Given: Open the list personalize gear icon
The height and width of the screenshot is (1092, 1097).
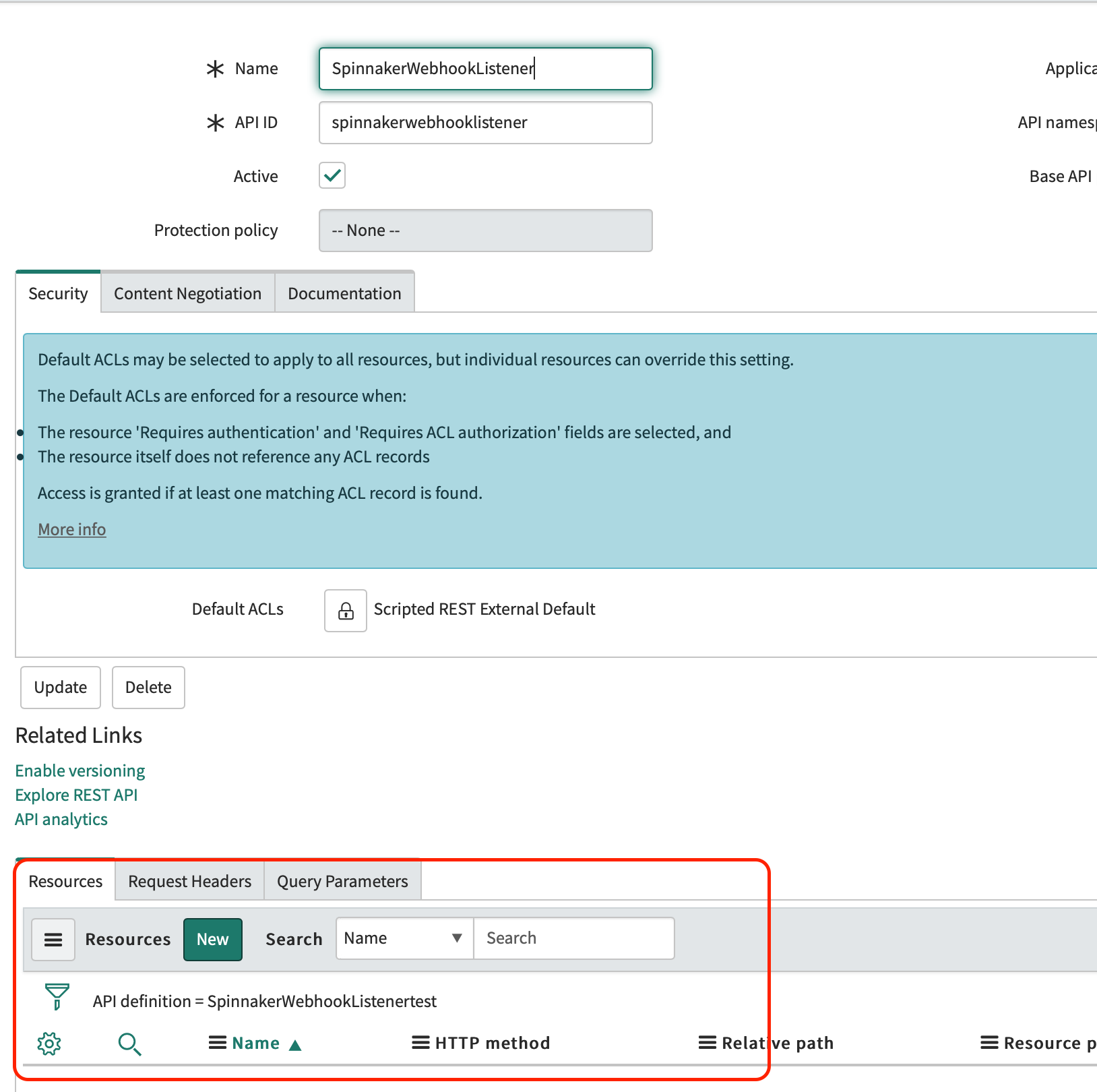Looking at the screenshot, I should click(x=49, y=1043).
